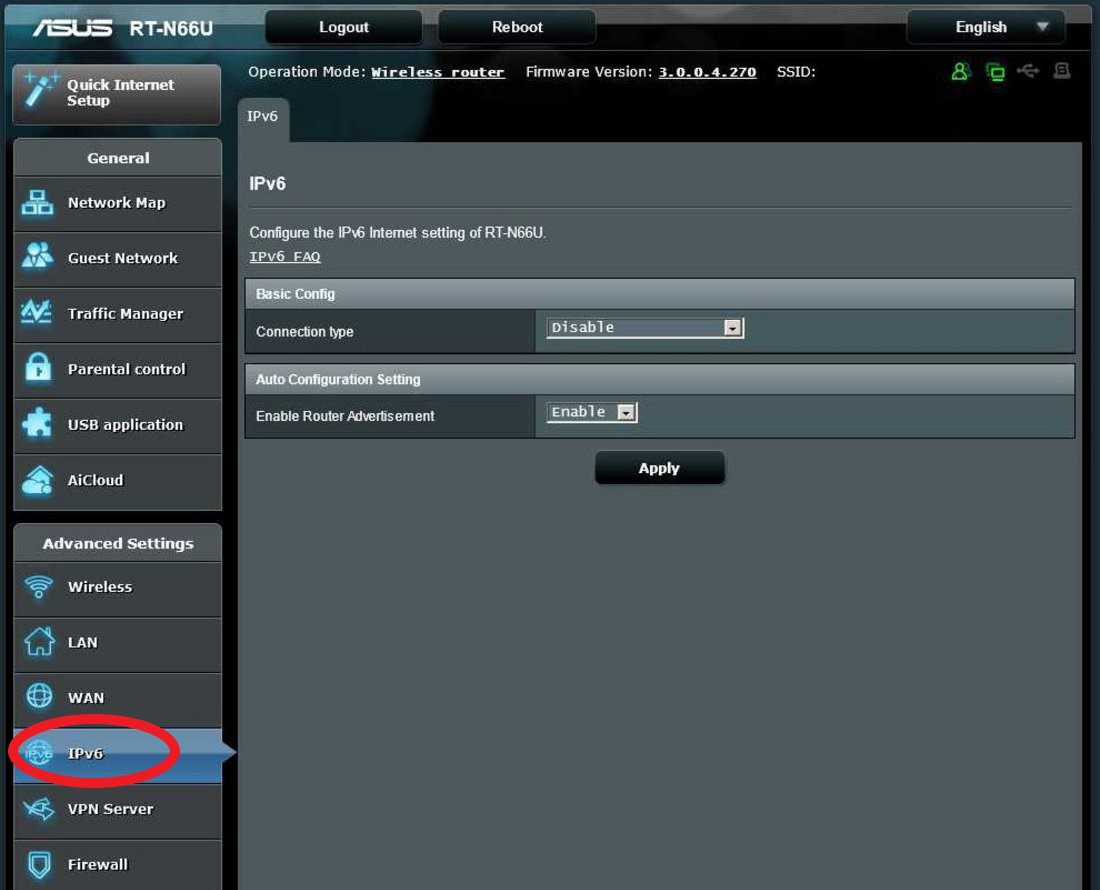Image resolution: width=1100 pixels, height=890 pixels.
Task: Click the Guest Network people icon
Action: [x=37, y=255]
